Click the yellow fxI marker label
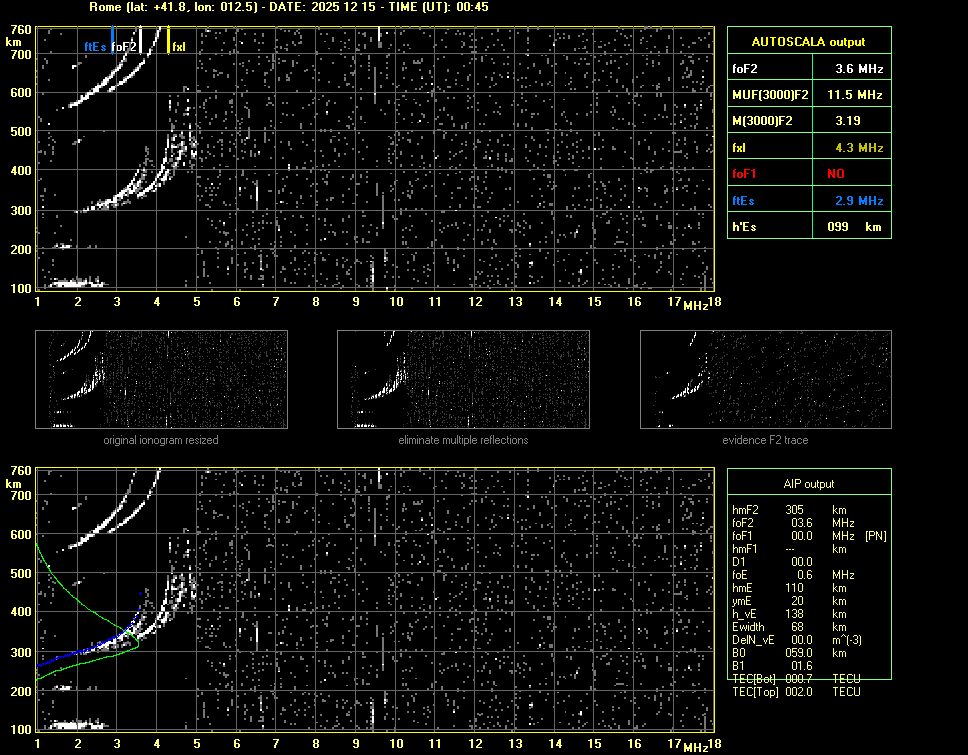968x755 pixels. (x=179, y=47)
